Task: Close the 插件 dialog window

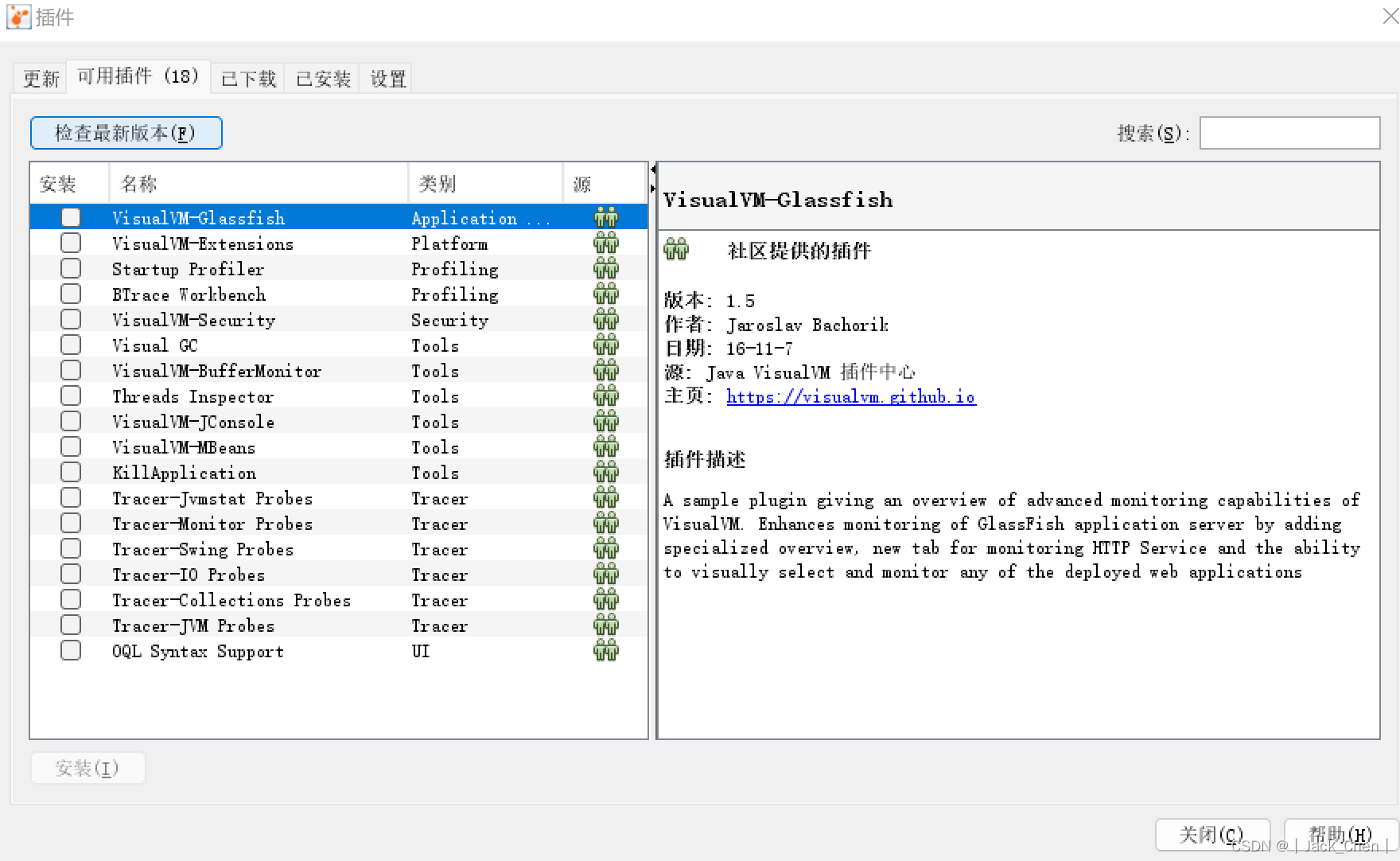Action: 1390,15
